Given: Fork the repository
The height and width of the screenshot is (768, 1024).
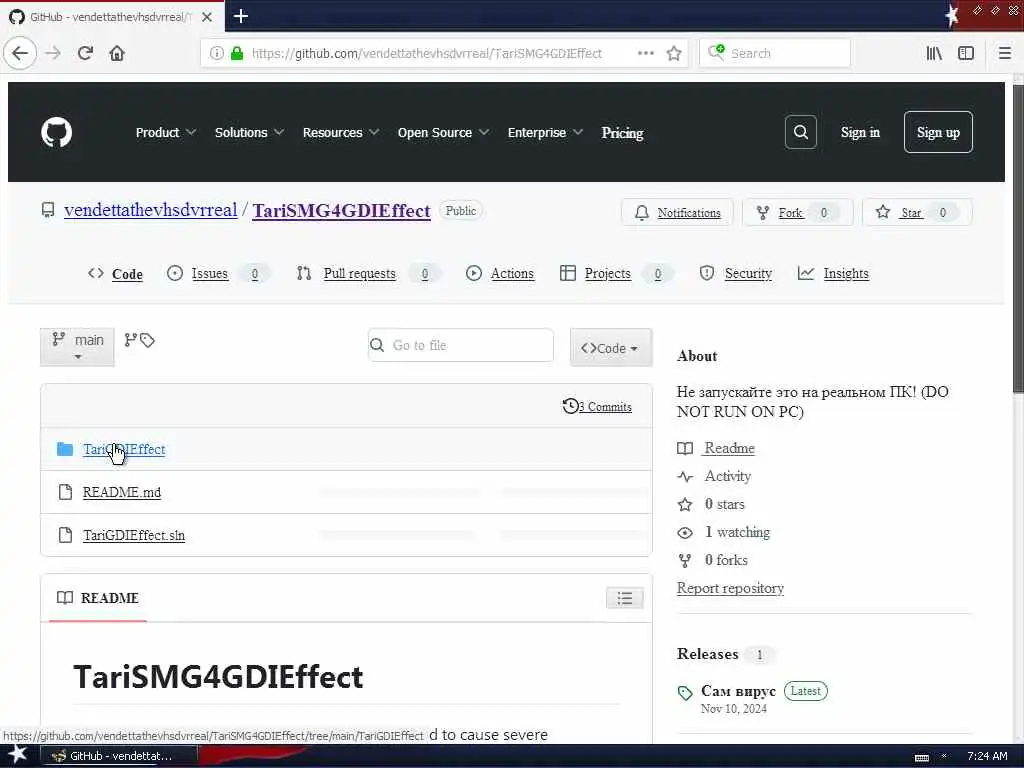Looking at the screenshot, I should (797, 212).
